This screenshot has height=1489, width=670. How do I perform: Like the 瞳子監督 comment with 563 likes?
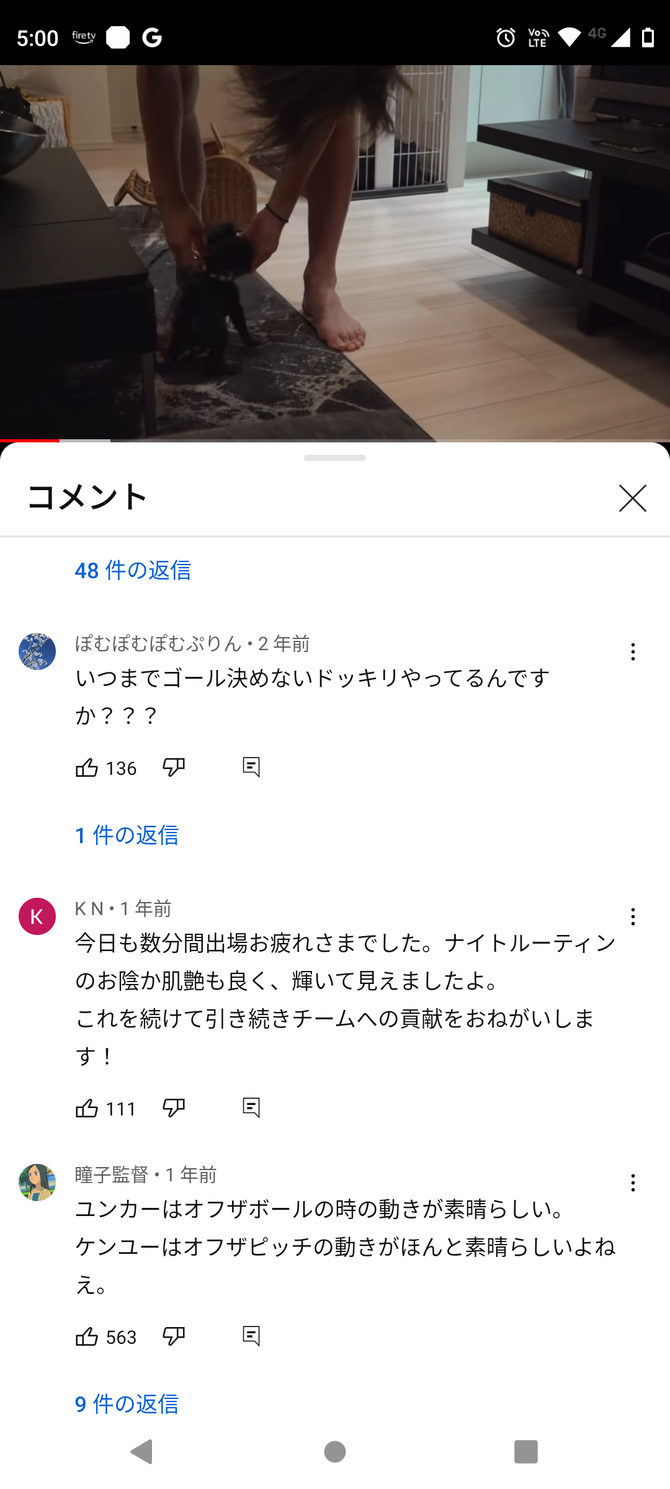coord(87,1337)
